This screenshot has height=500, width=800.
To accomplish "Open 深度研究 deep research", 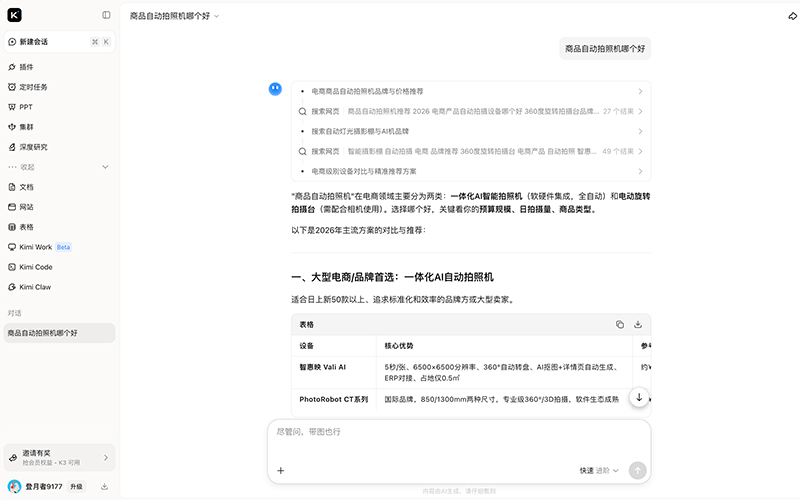I will tap(59, 147).
